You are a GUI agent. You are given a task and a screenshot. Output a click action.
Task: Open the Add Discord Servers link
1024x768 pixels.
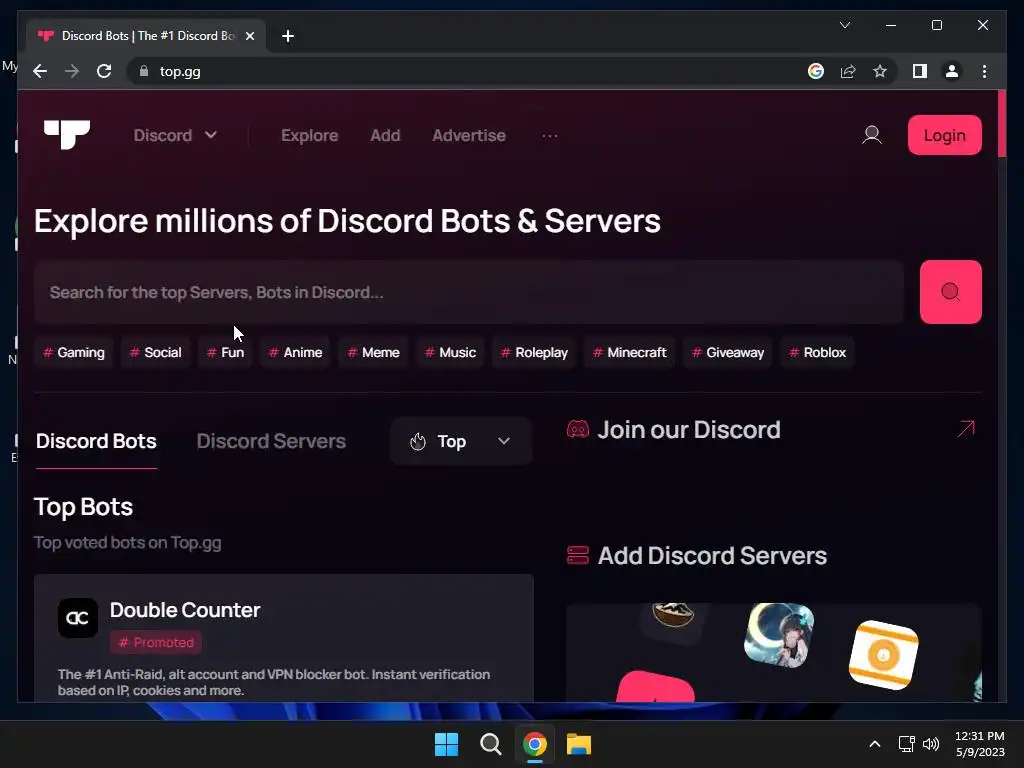(x=712, y=556)
